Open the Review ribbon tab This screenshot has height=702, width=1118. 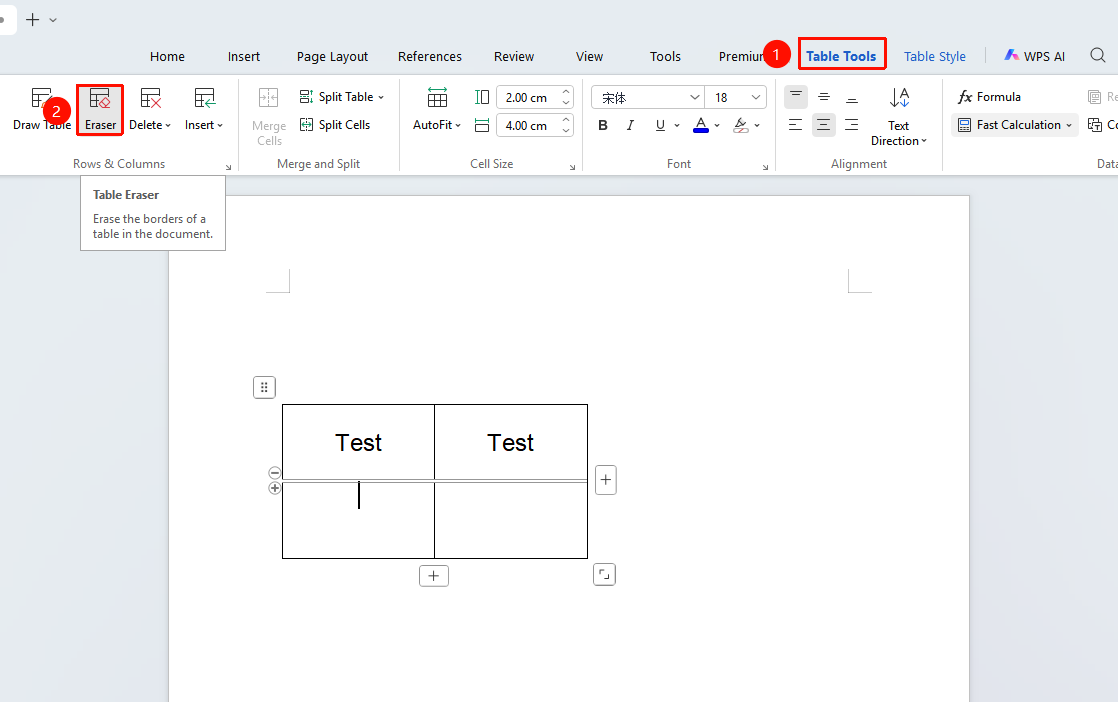click(x=514, y=56)
